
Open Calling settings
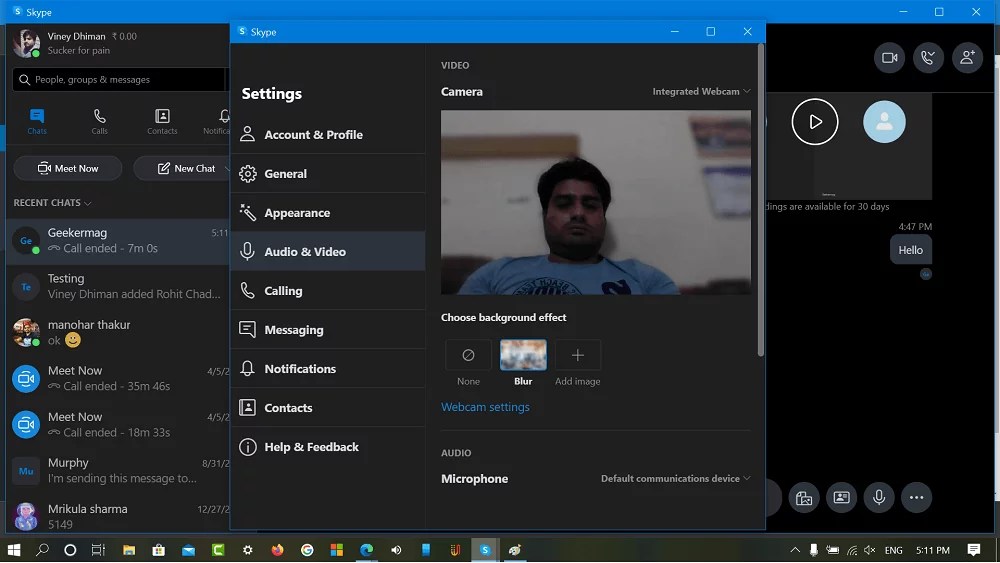(328, 291)
